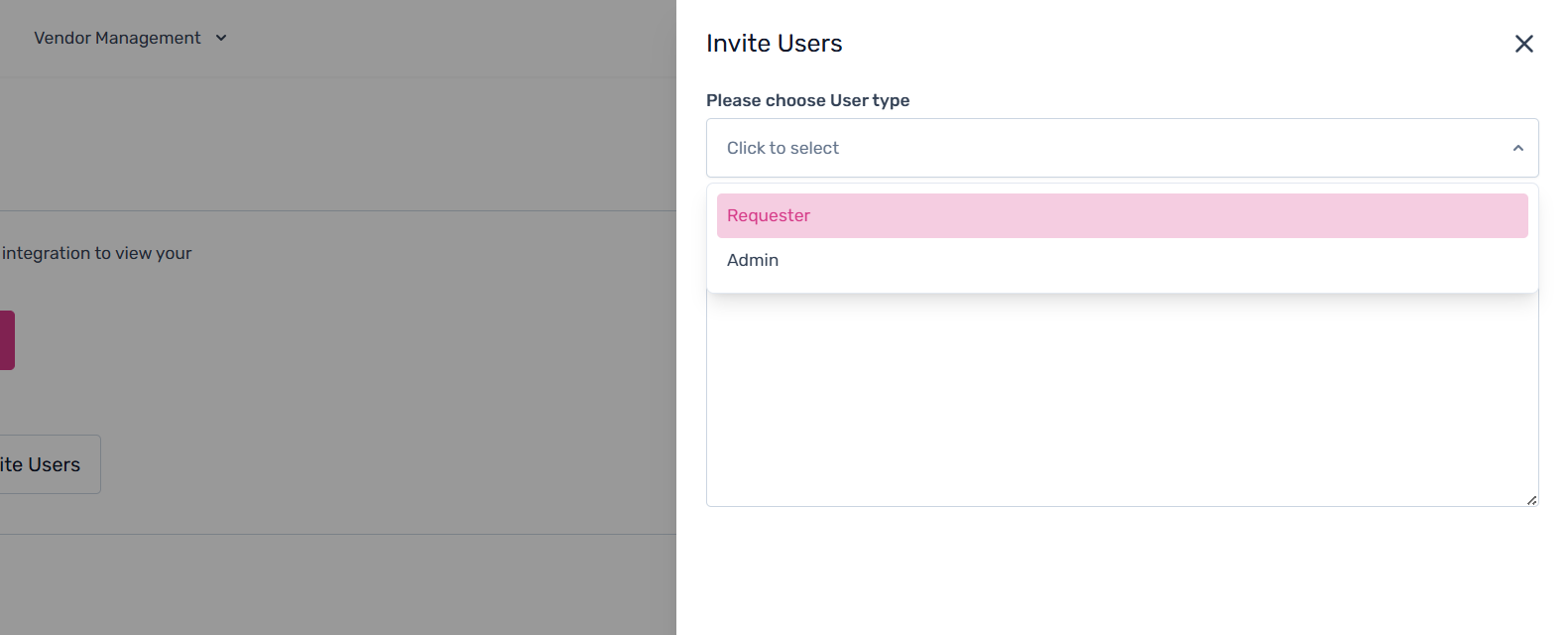Screen dimensions: 1568x635
Task: Click the Vendor Management chevron arrow
Action: [x=221, y=38]
